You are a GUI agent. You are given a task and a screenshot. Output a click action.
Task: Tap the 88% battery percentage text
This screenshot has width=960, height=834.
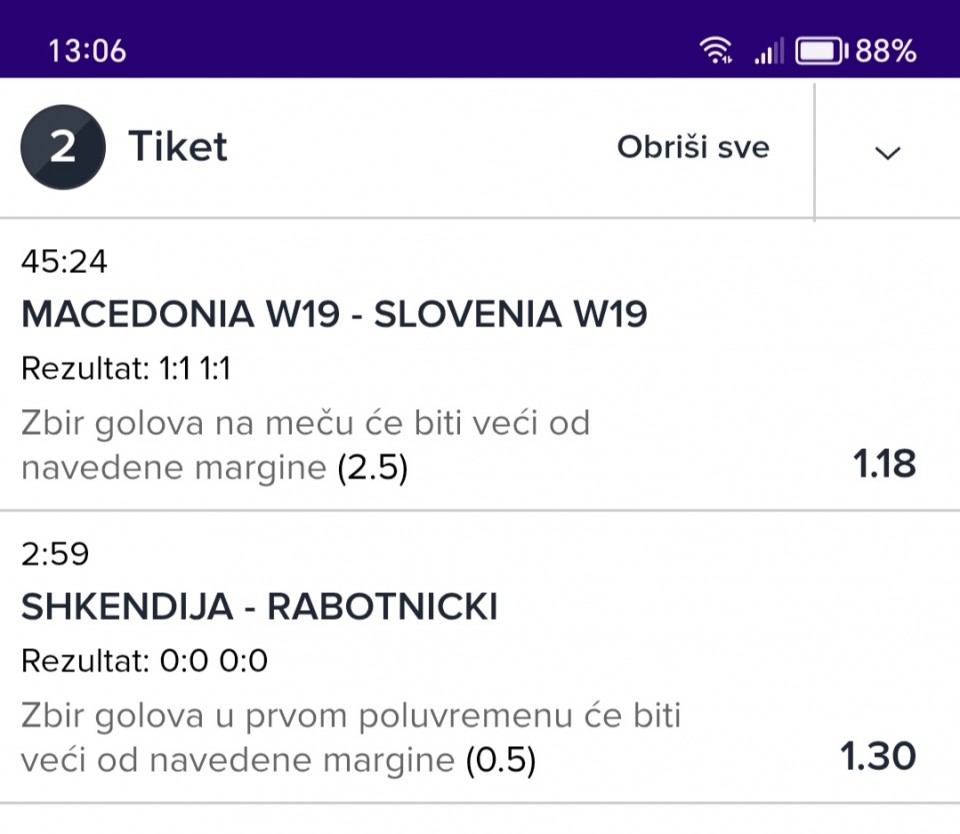[886, 51]
